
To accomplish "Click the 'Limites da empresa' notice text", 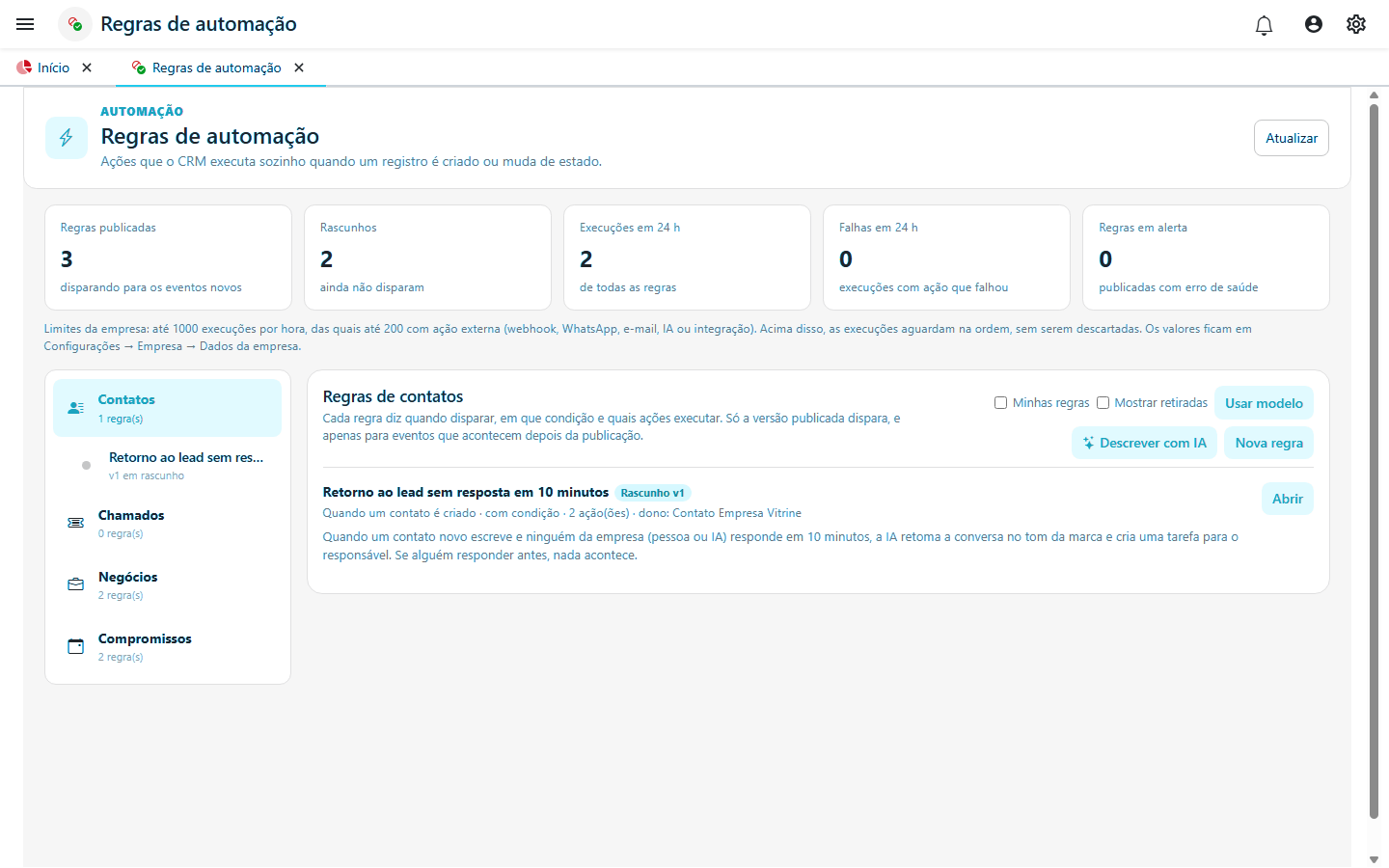I will (x=647, y=338).
